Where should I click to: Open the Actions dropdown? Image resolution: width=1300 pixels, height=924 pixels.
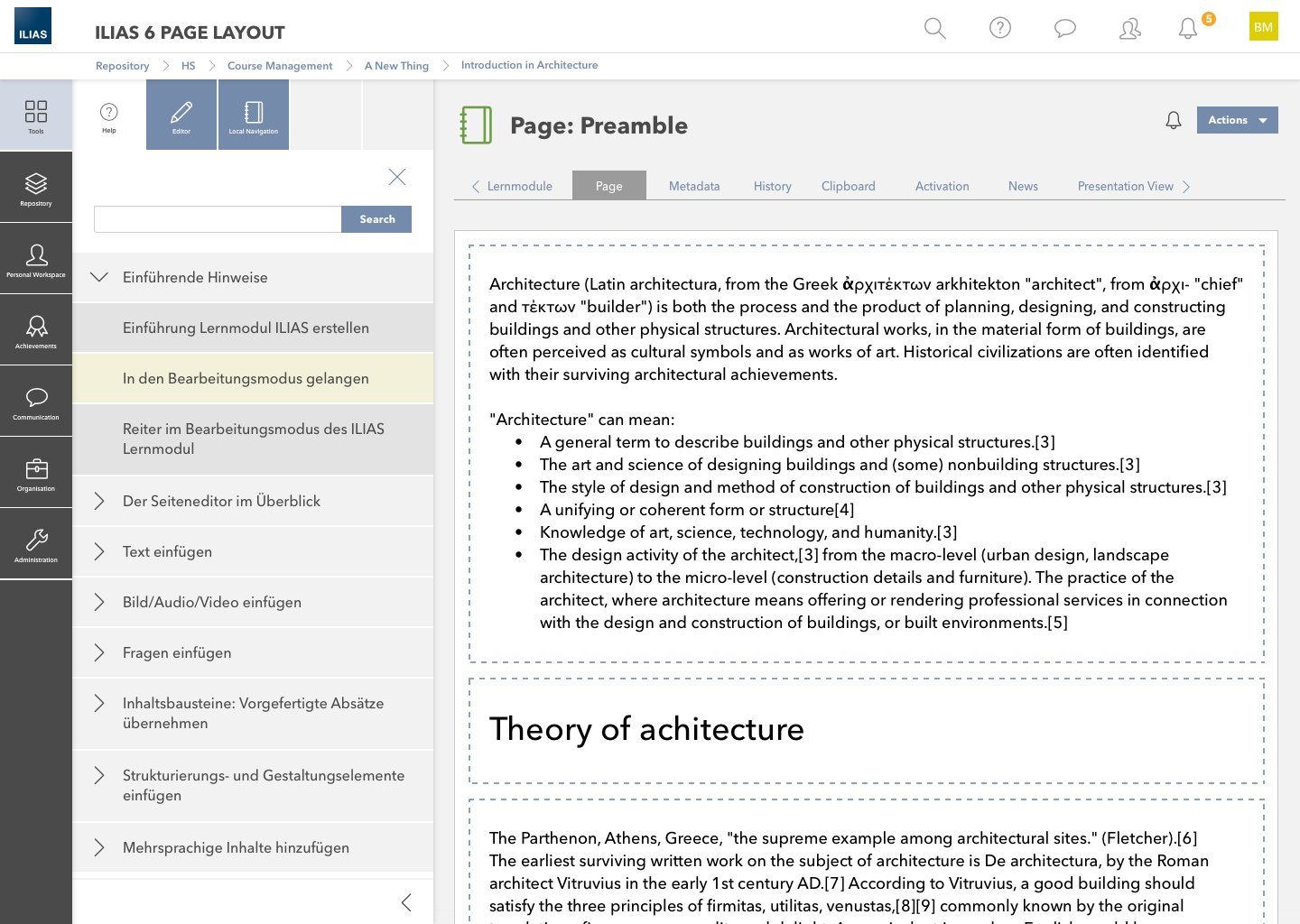[x=1237, y=120]
